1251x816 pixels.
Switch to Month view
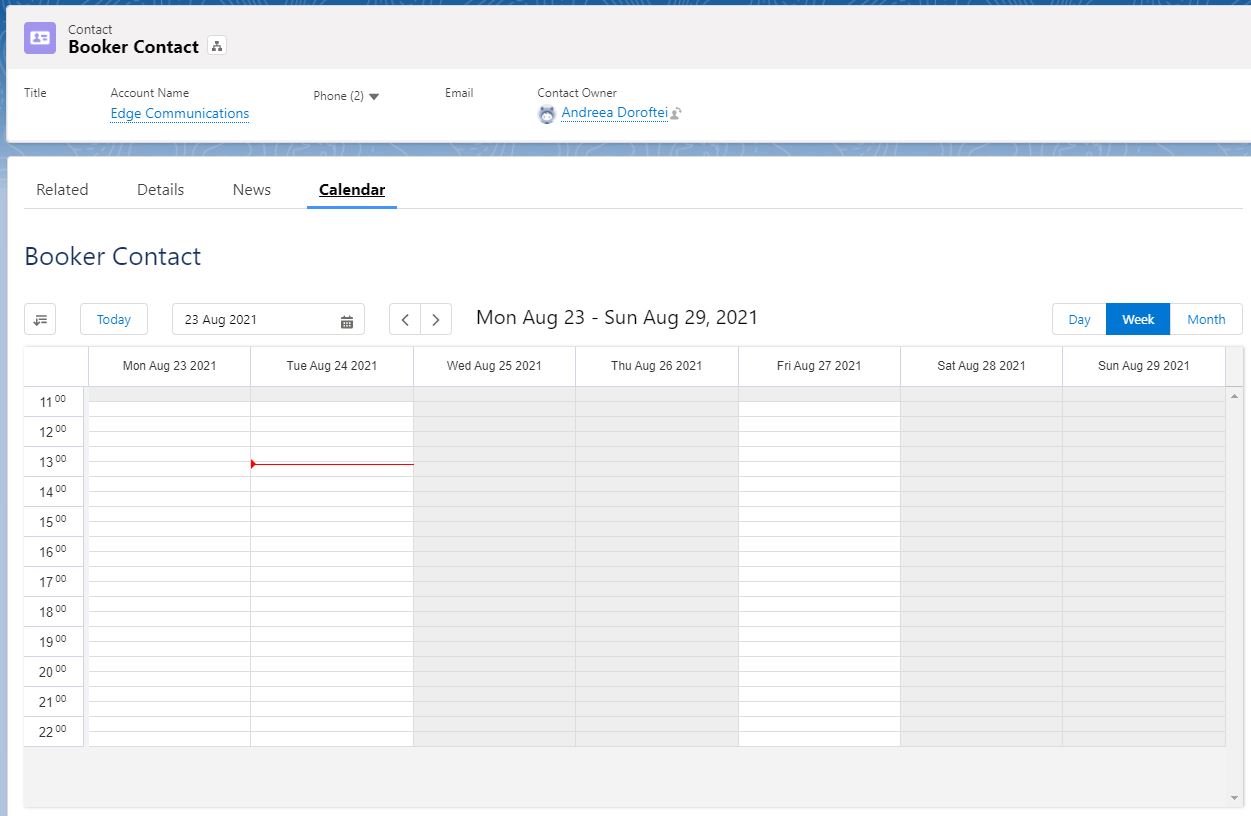click(1206, 319)
